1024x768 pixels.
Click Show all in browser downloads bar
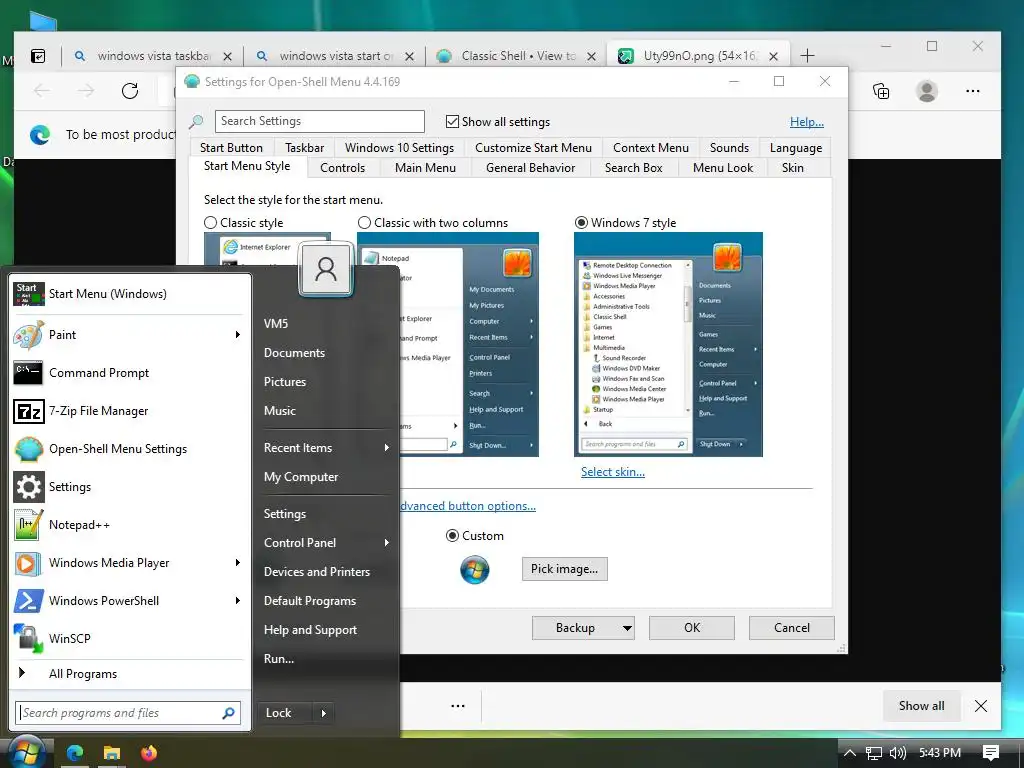click(921, 706)
